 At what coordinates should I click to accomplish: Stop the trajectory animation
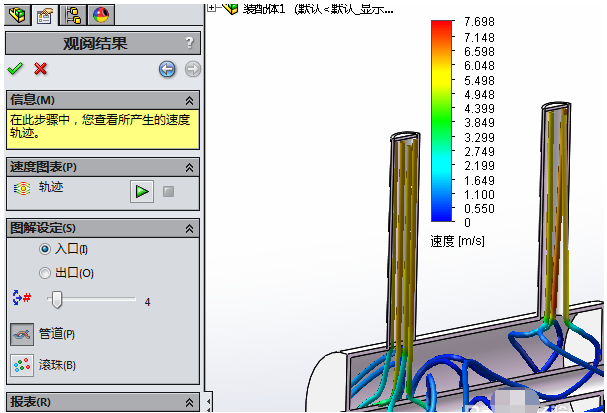(x=168, y=191)
